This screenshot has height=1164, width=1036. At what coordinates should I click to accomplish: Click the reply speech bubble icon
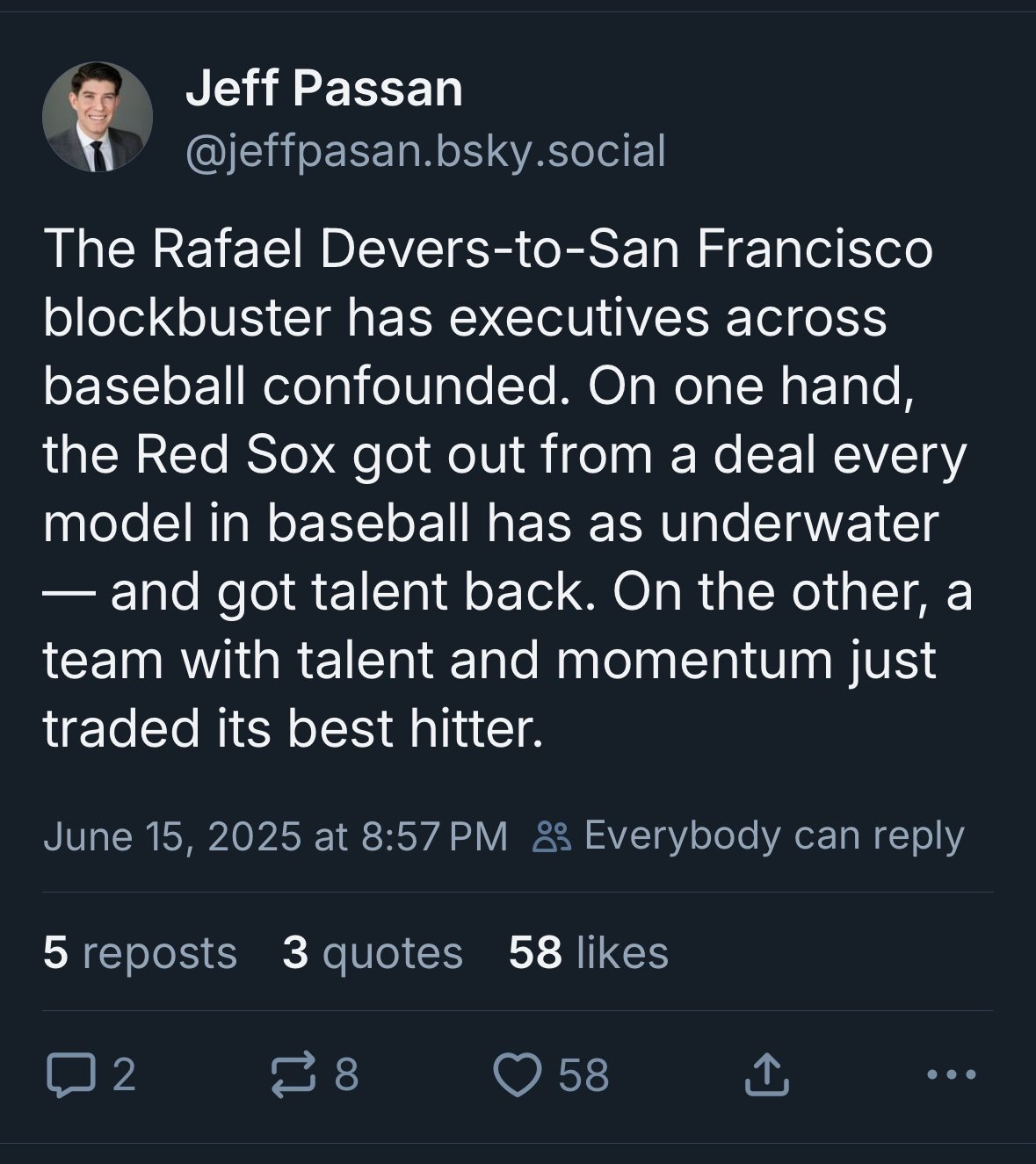[x=63, y=1075]
